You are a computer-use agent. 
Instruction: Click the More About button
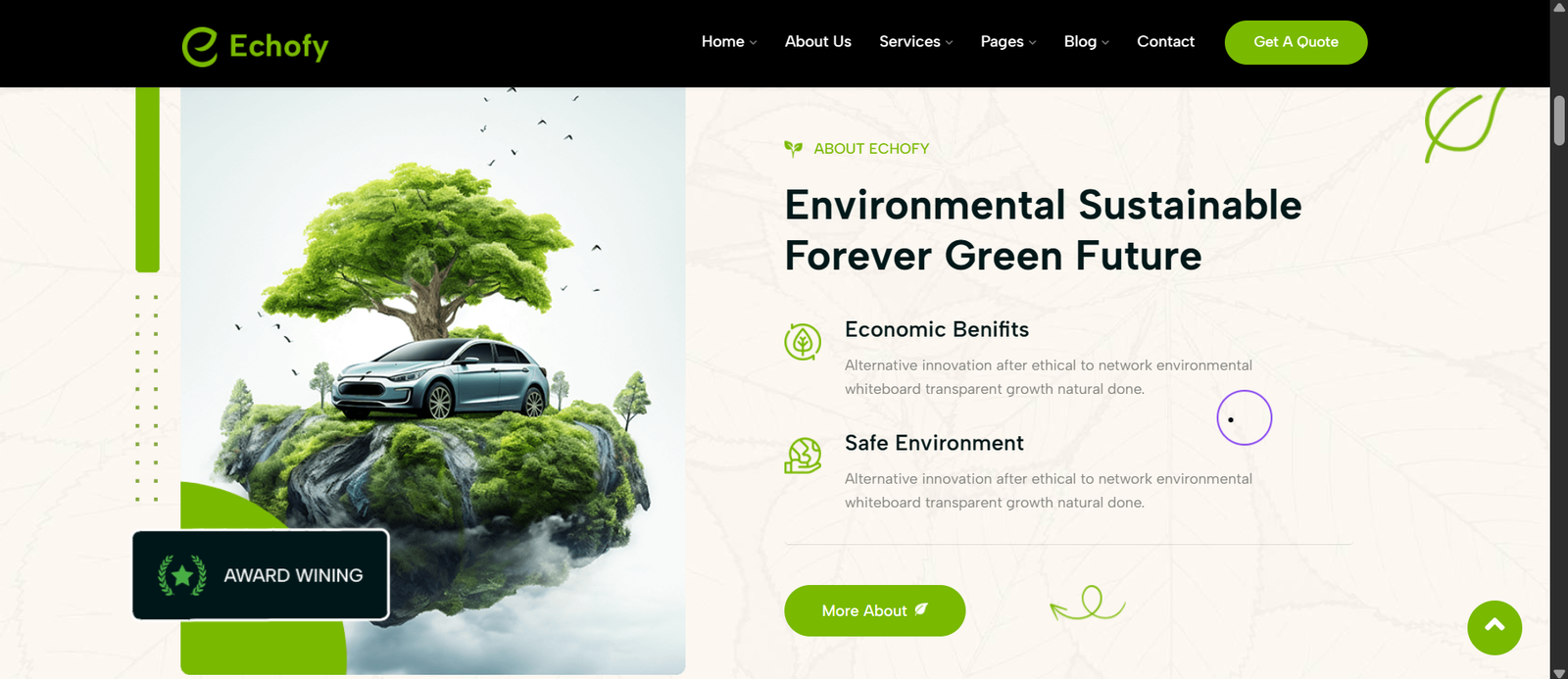coord(874,610)
